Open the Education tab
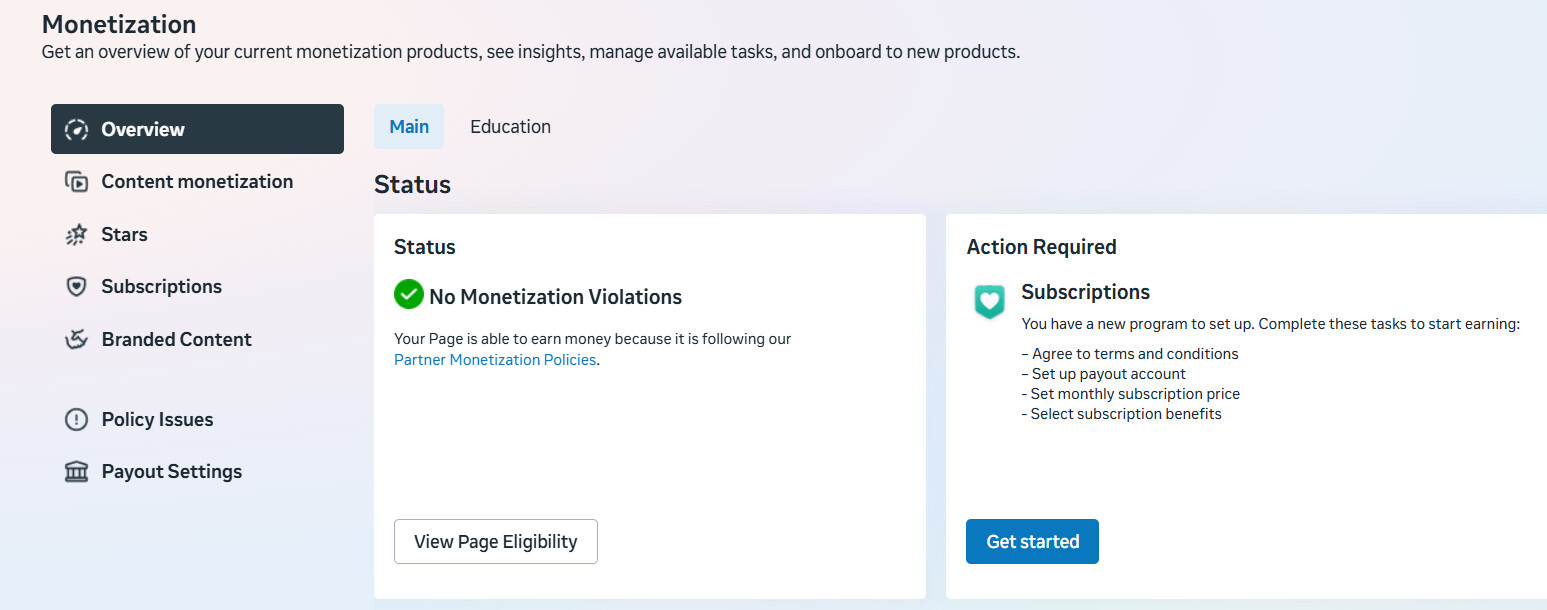Screen dimensions: 1547x610 (510, 127)
